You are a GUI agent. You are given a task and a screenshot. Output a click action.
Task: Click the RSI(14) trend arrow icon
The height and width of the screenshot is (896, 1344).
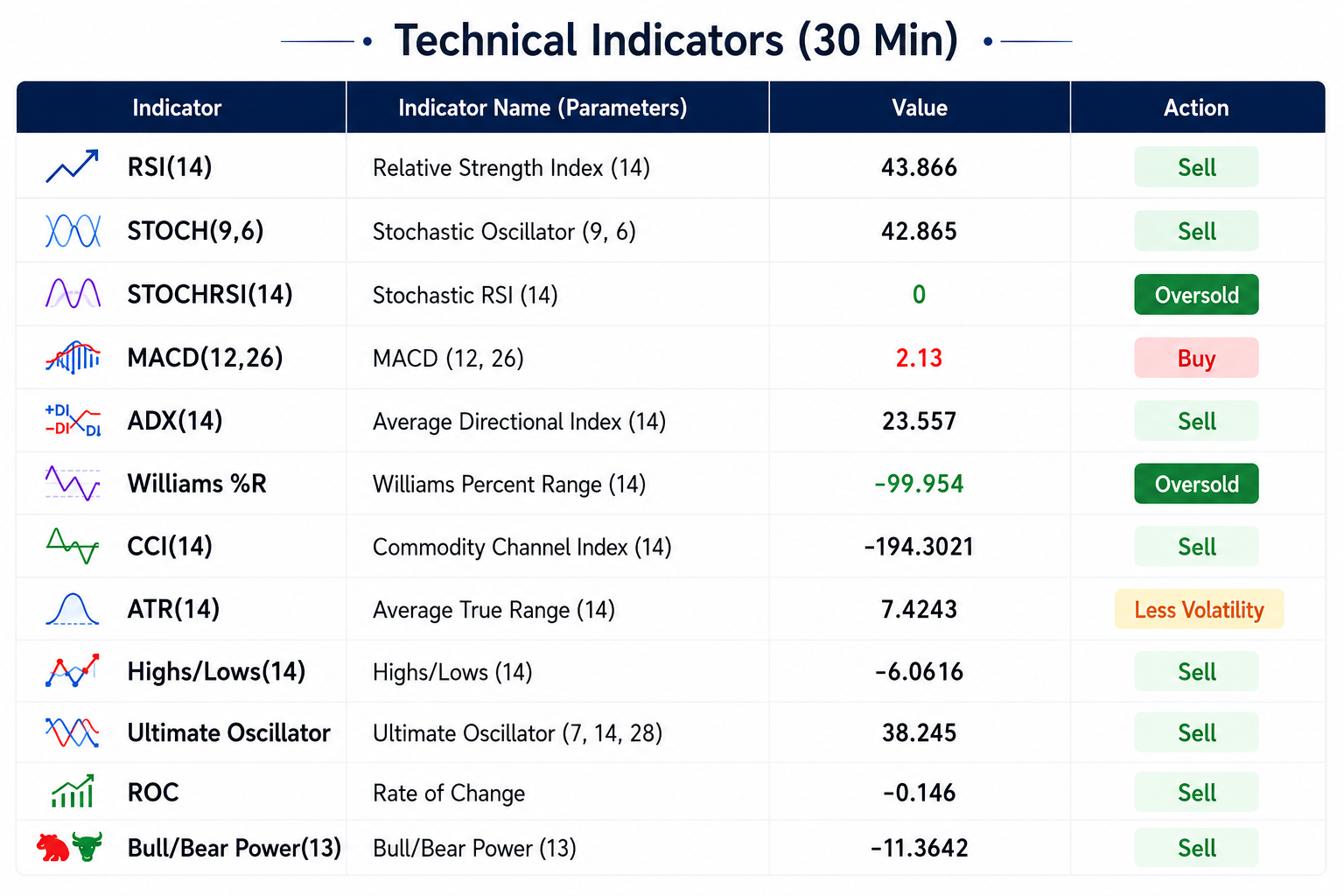tap(72, 166)
